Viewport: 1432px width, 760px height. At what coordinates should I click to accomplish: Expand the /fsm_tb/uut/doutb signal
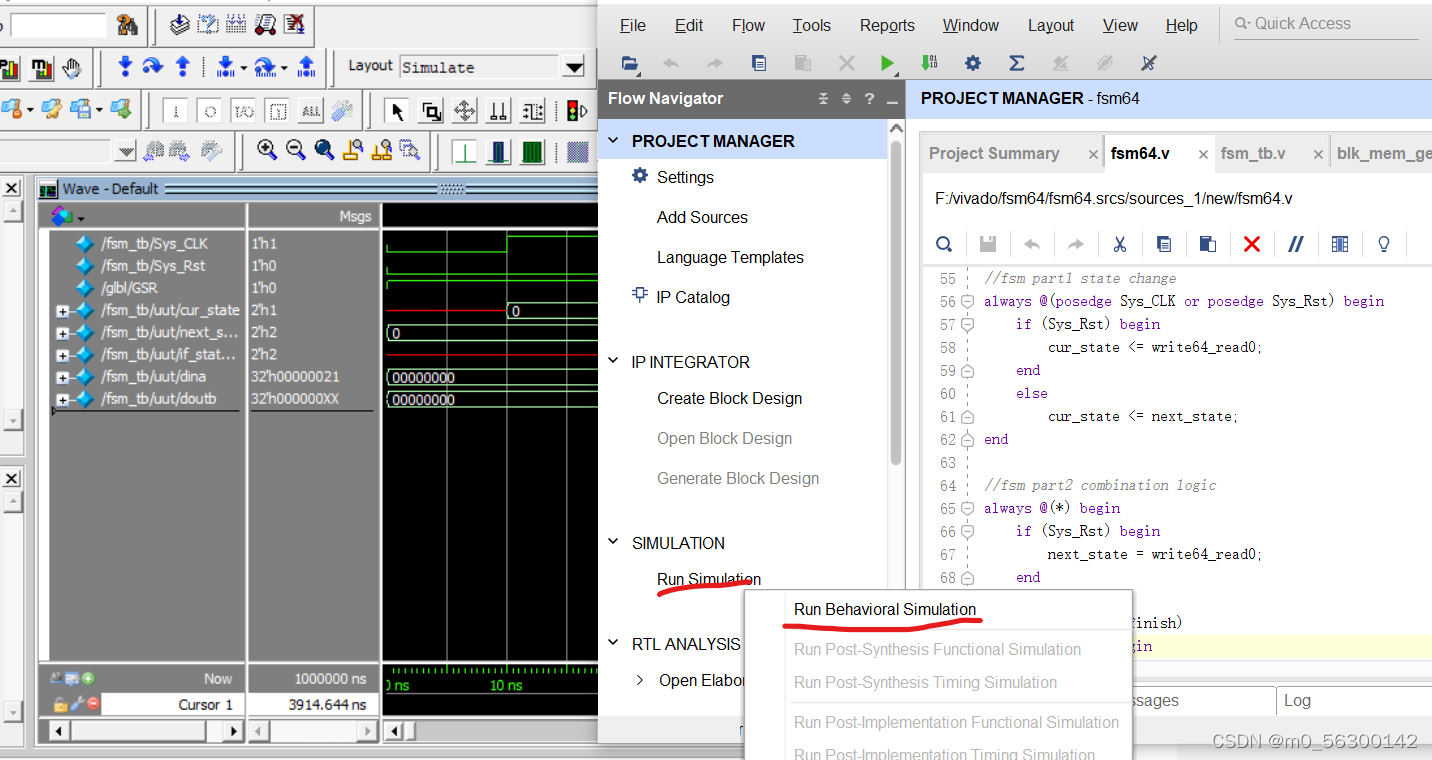pos(62,399)
